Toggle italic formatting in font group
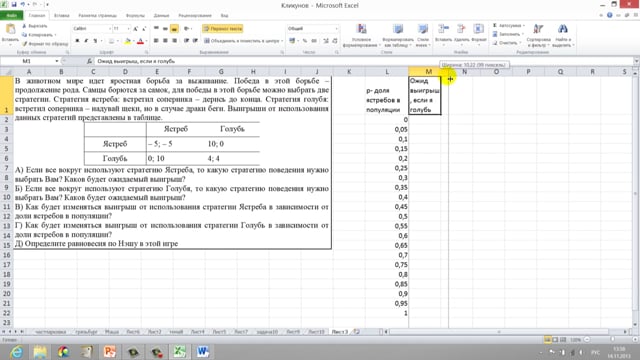Screen dimensions: 640x360 click(x=86, y=41)
